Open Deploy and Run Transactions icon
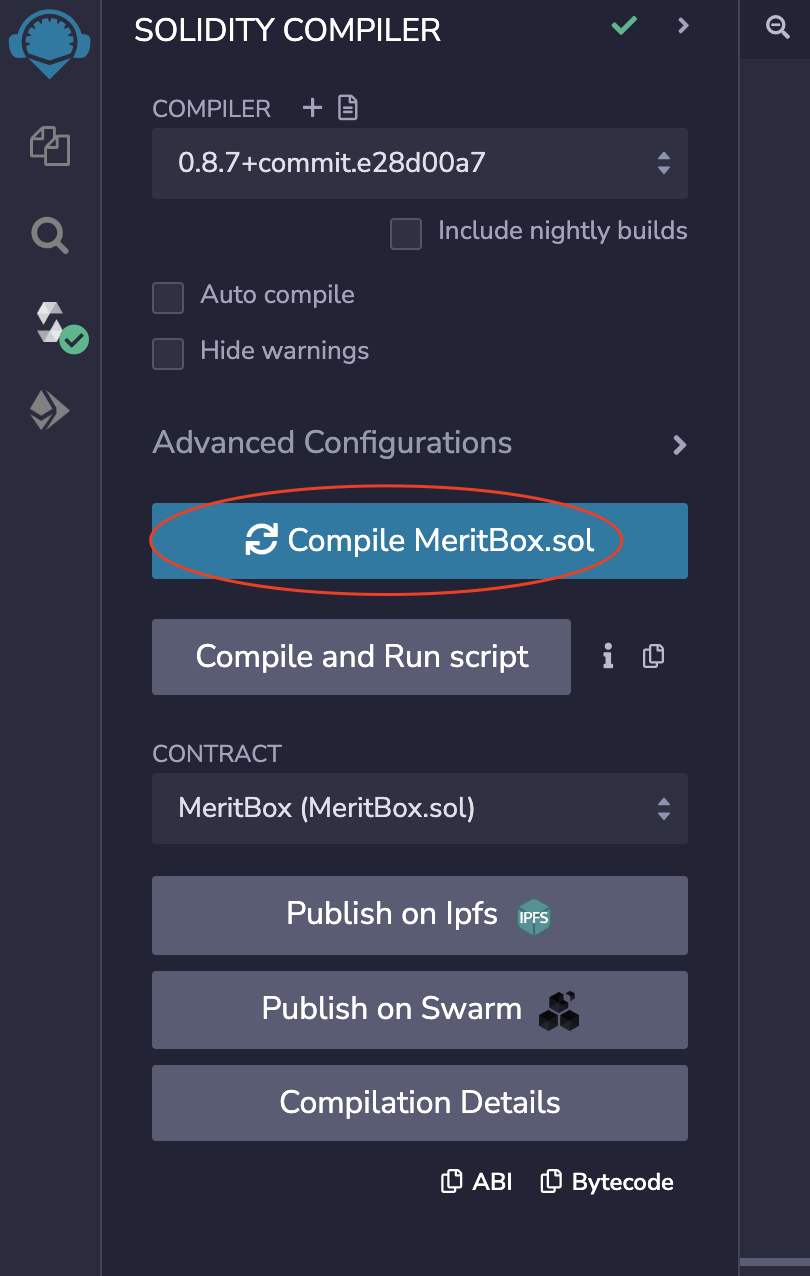This screenshot has height=1276, width=810. (50, 410)
